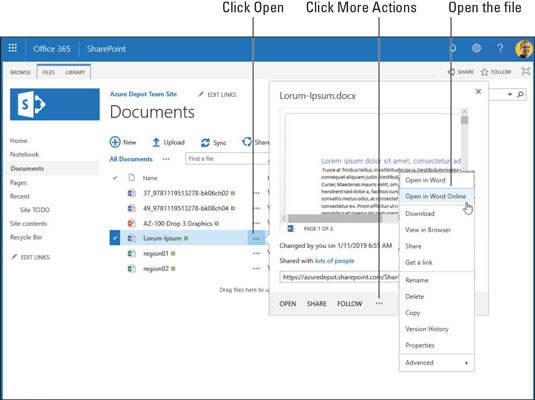Uncheck the Lorum-Ipsum row checkbox
This screenshot has height=400, width=535.
(115, 238)
